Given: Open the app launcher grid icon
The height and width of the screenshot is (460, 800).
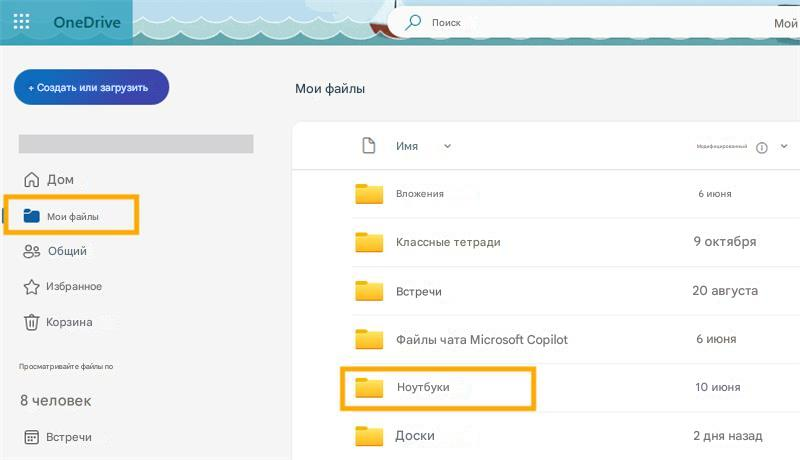Looking at the screenshot, I should coord(21,21).
